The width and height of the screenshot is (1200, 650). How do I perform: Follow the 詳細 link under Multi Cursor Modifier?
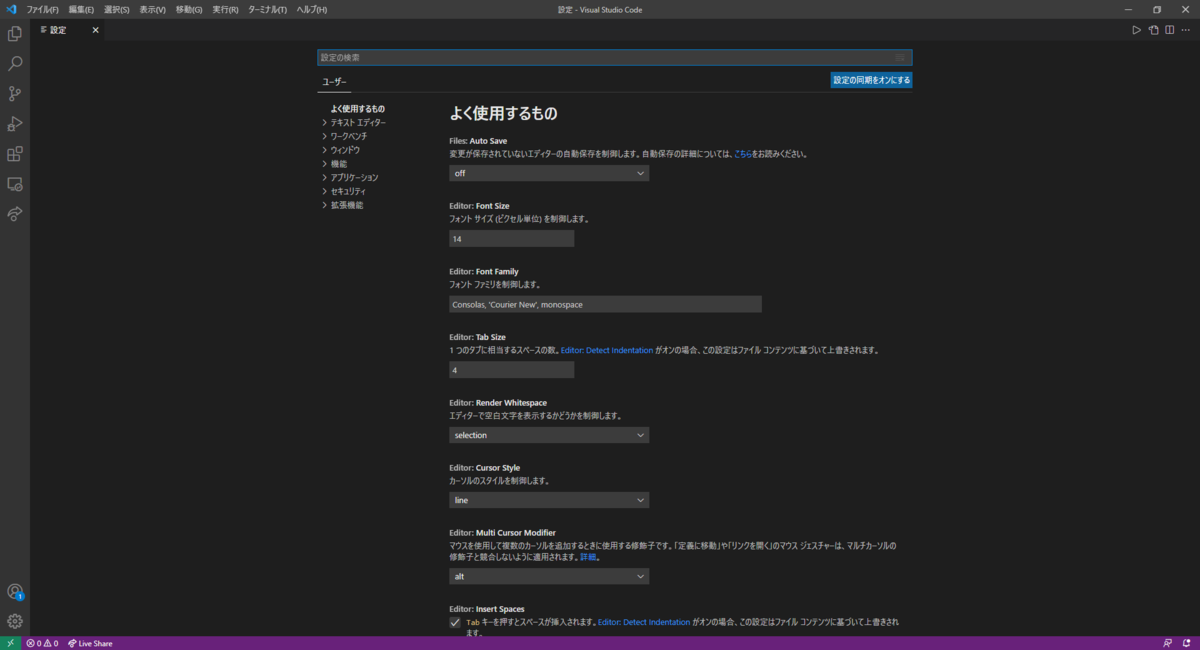point(589,557)
